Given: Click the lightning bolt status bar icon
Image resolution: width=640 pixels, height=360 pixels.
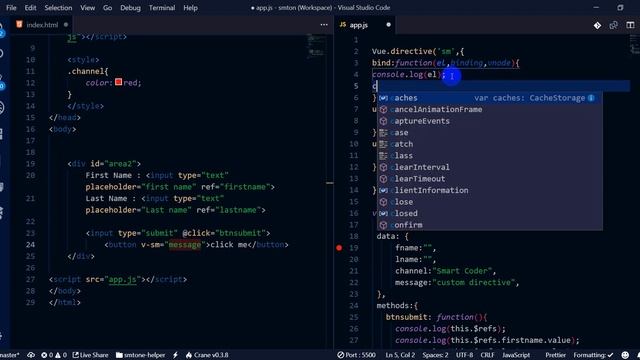Looking at the screenshot, I should click(x=175, y=355).
